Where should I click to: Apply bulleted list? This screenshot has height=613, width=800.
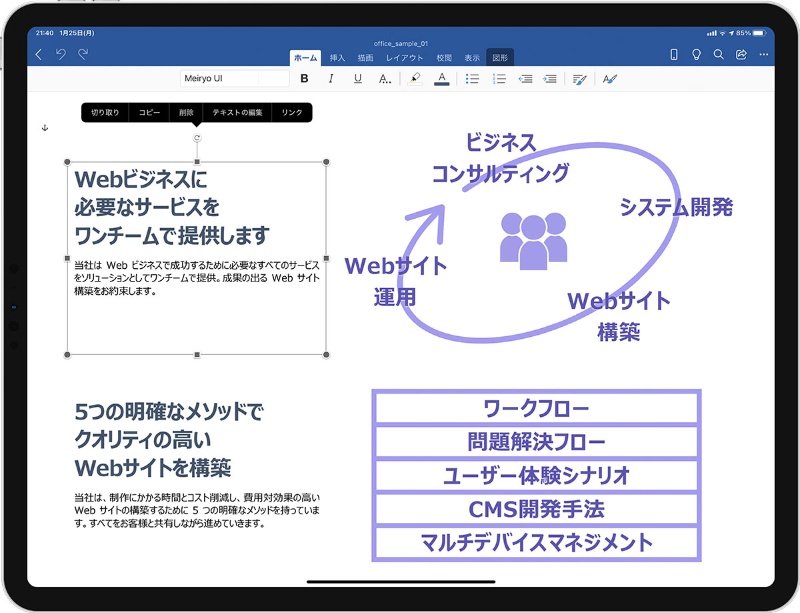coord(473,79)
